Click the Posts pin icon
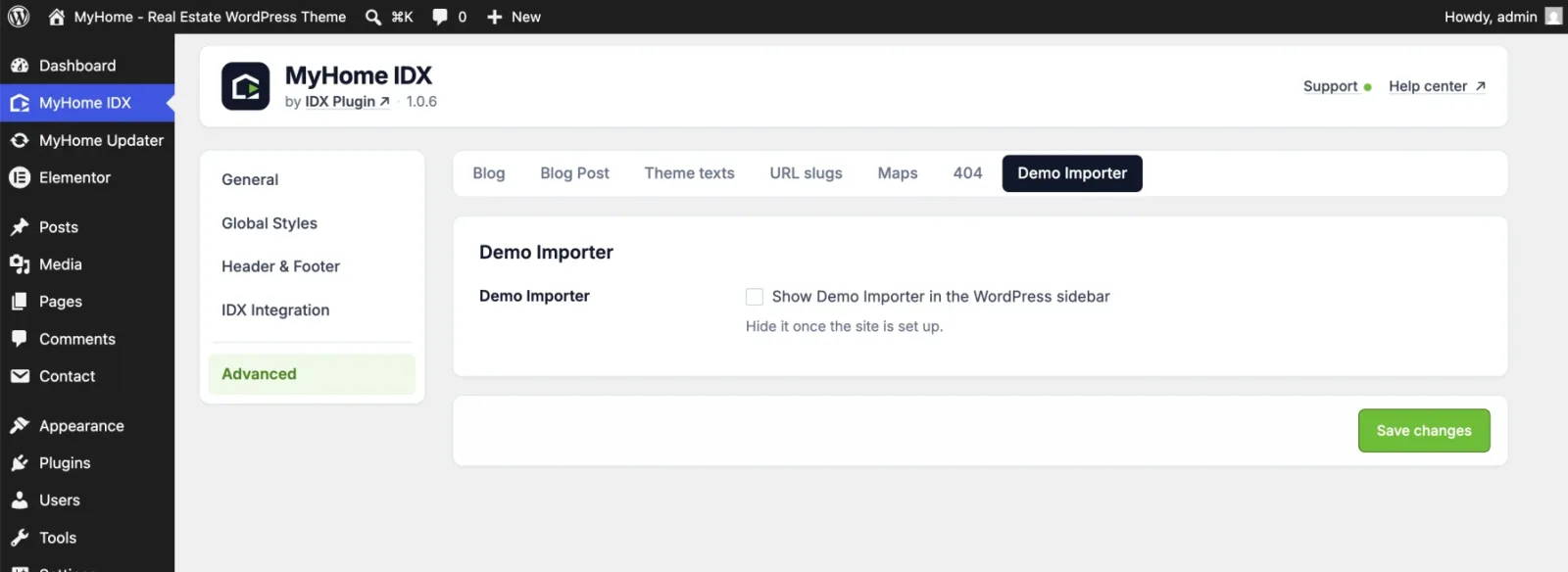The width and height of the screenshot is (1568, 572). [x=20, y=227]
